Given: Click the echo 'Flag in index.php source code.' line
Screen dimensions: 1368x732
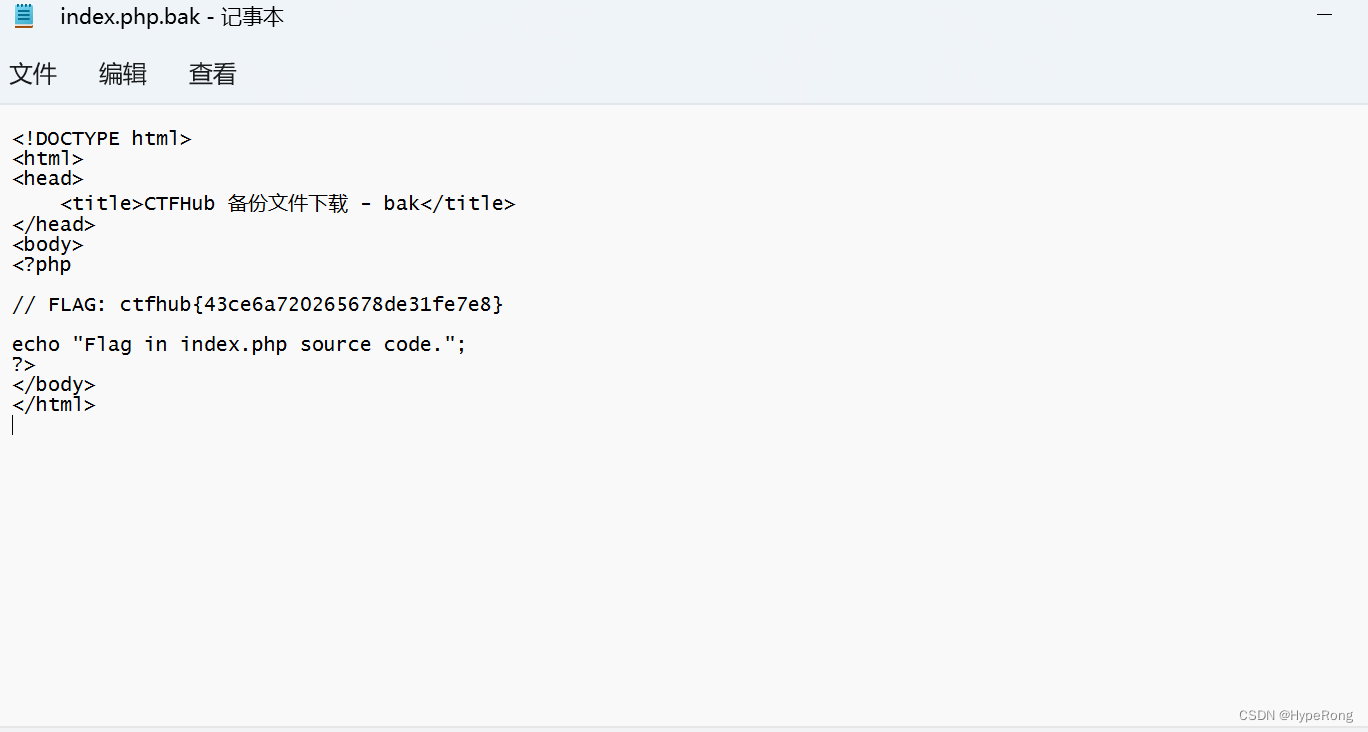Looking at the screenshot, I should (x=239, y=345).
